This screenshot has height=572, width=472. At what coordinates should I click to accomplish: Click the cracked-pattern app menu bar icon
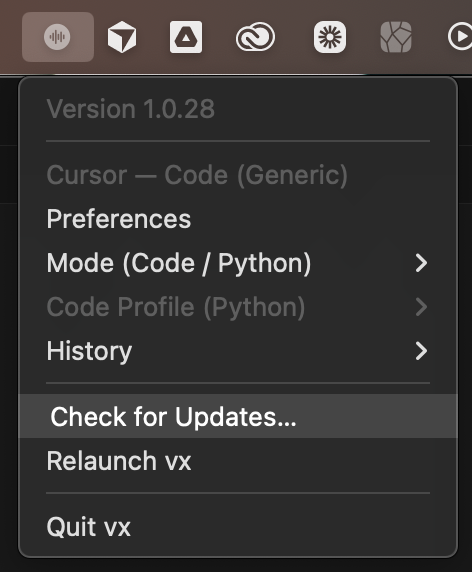click(x=396, y=37)
